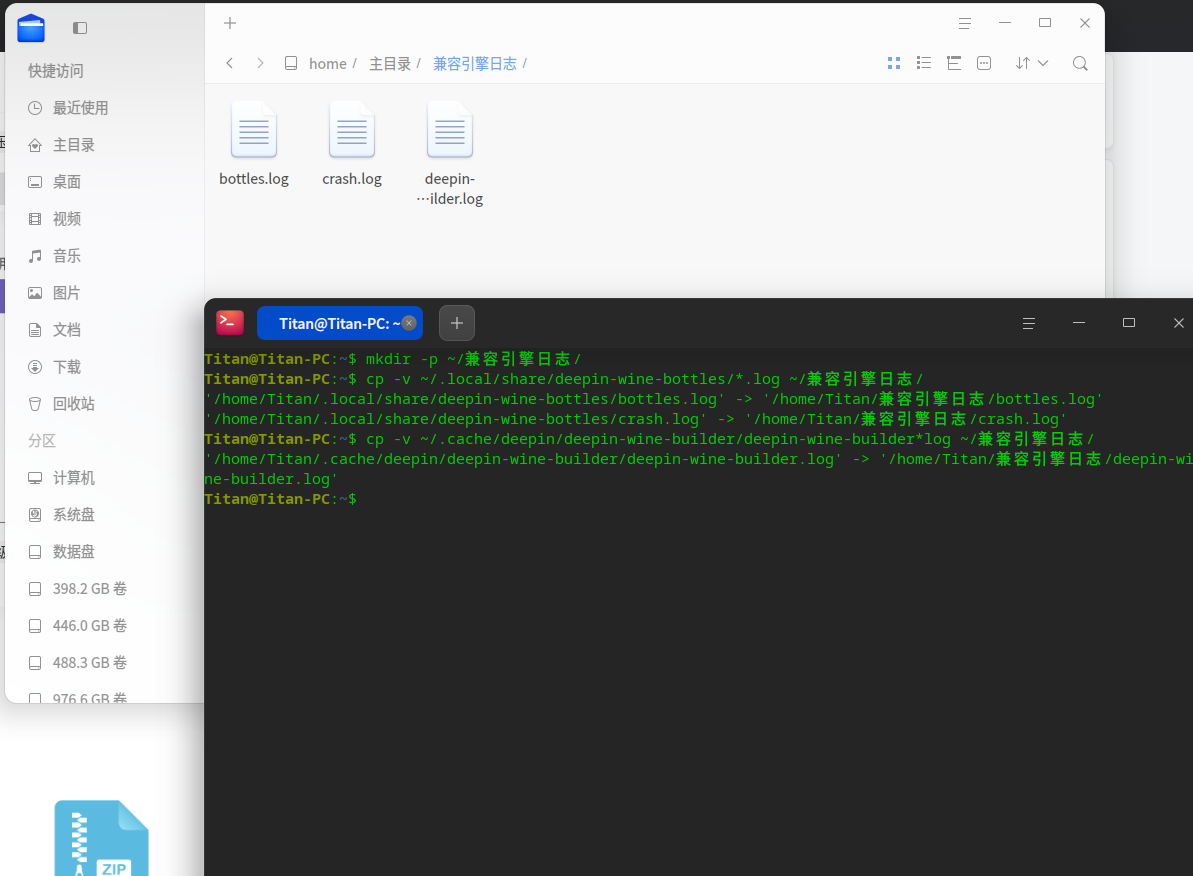Image resolution: width=1193 pixels, height=876 pixels.
Task: Switch to icon grid view
Action: point(894,63)
